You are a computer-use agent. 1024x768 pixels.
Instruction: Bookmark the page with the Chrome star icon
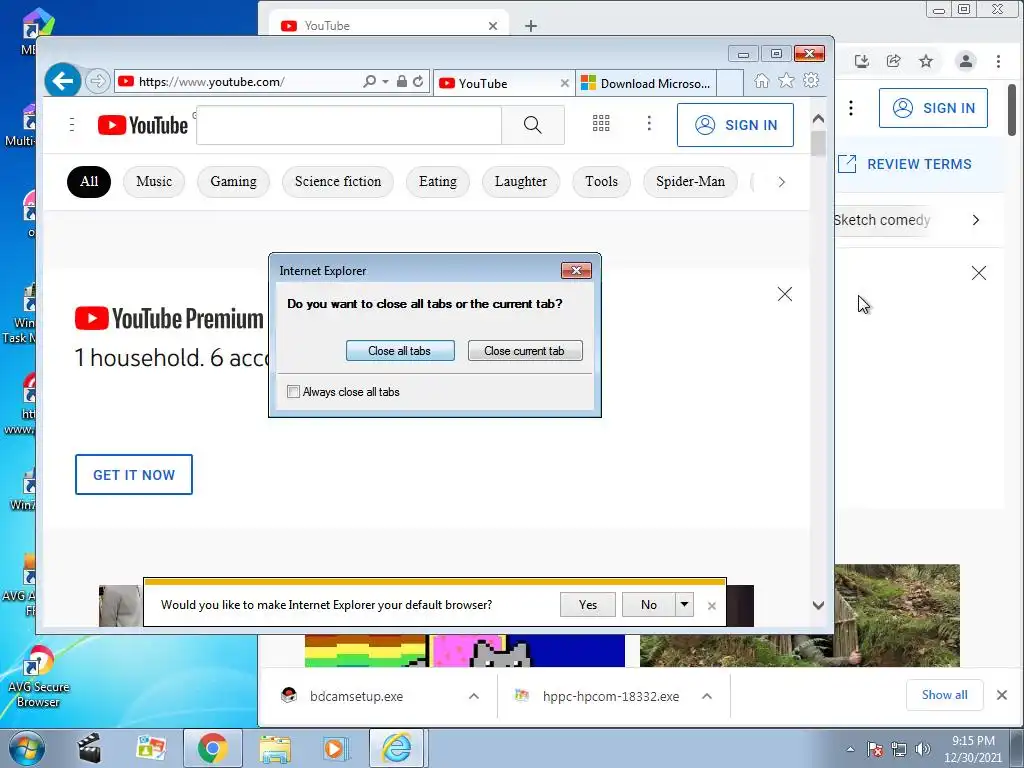tap(926, 61)
